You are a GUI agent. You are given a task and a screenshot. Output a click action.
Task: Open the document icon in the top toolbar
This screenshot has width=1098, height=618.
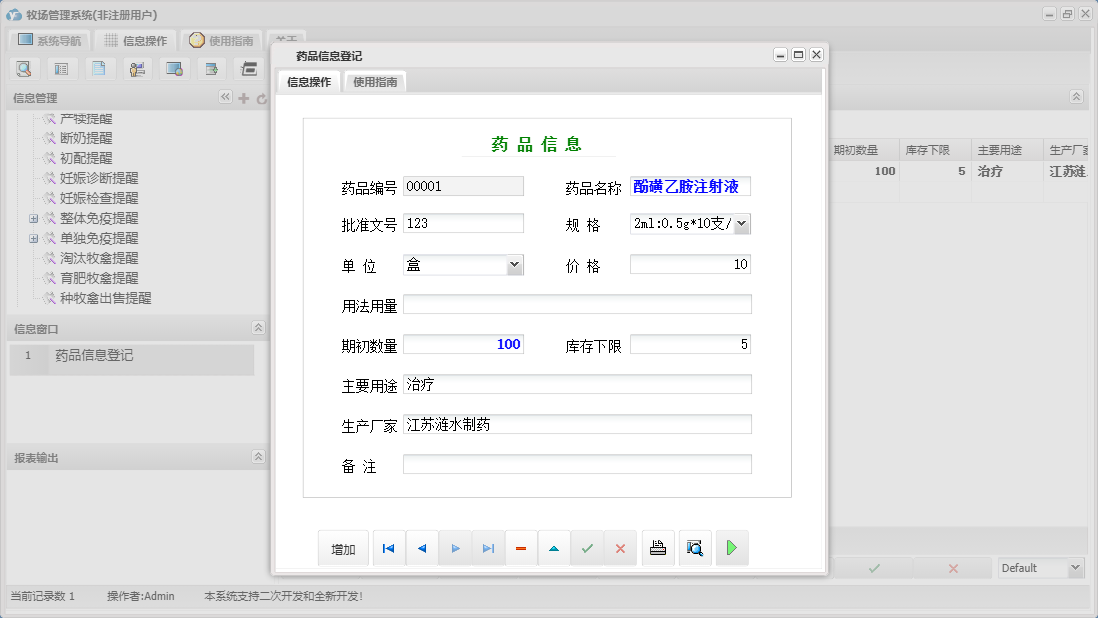[98, 68]
